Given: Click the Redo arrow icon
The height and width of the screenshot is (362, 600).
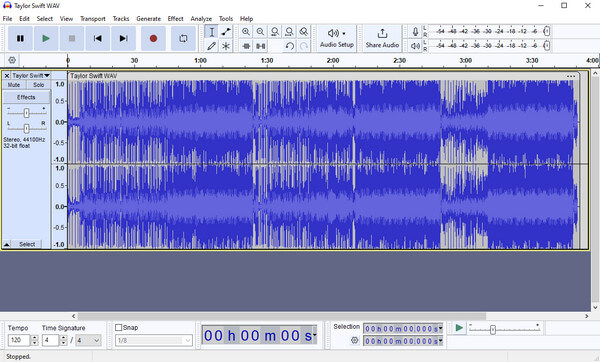Looking at the screenshot, I should [x=303, y=46].
